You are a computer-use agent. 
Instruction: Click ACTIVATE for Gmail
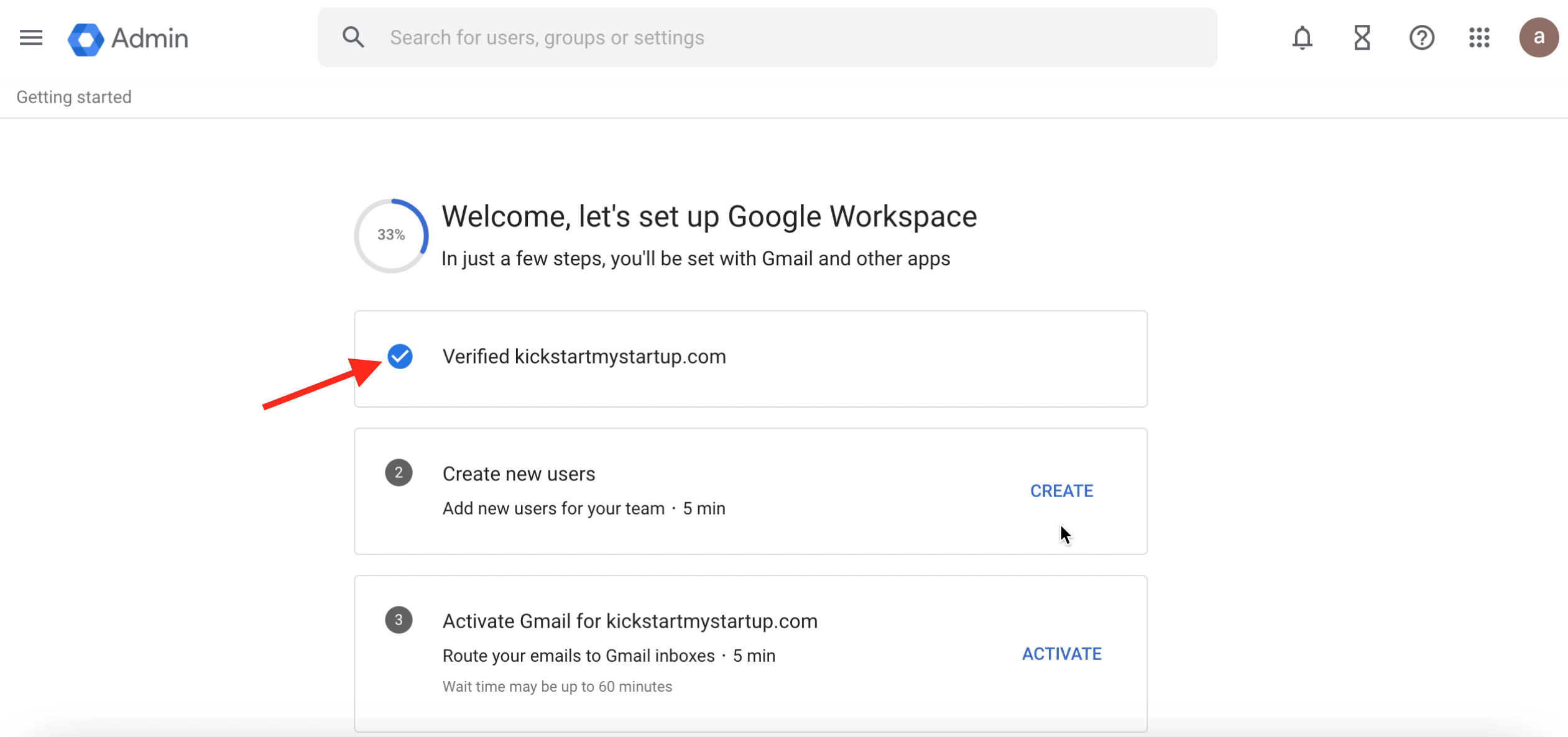point(1061,654)
